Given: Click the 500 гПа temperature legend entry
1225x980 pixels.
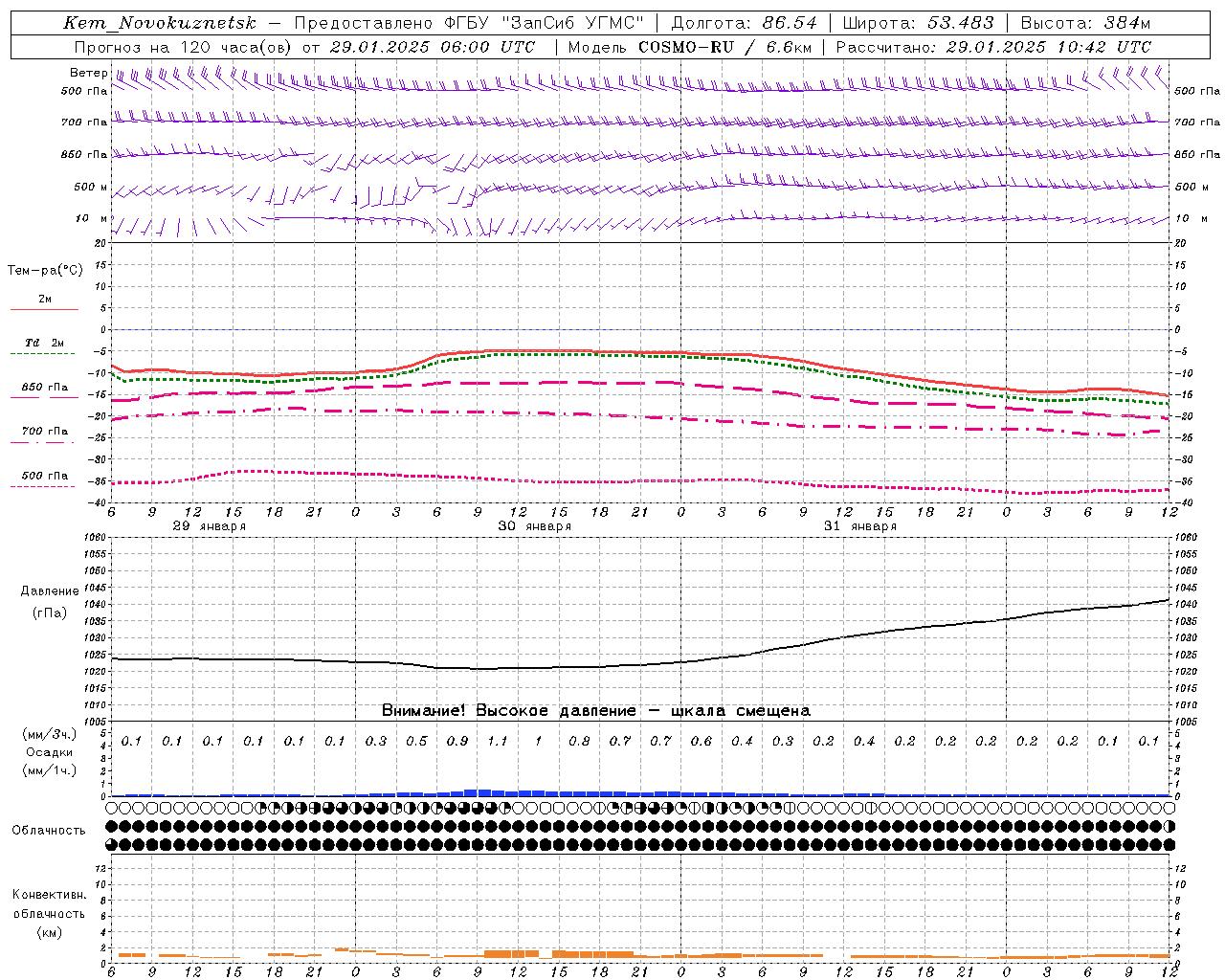Looking at the screenshot, I should 45,476.
